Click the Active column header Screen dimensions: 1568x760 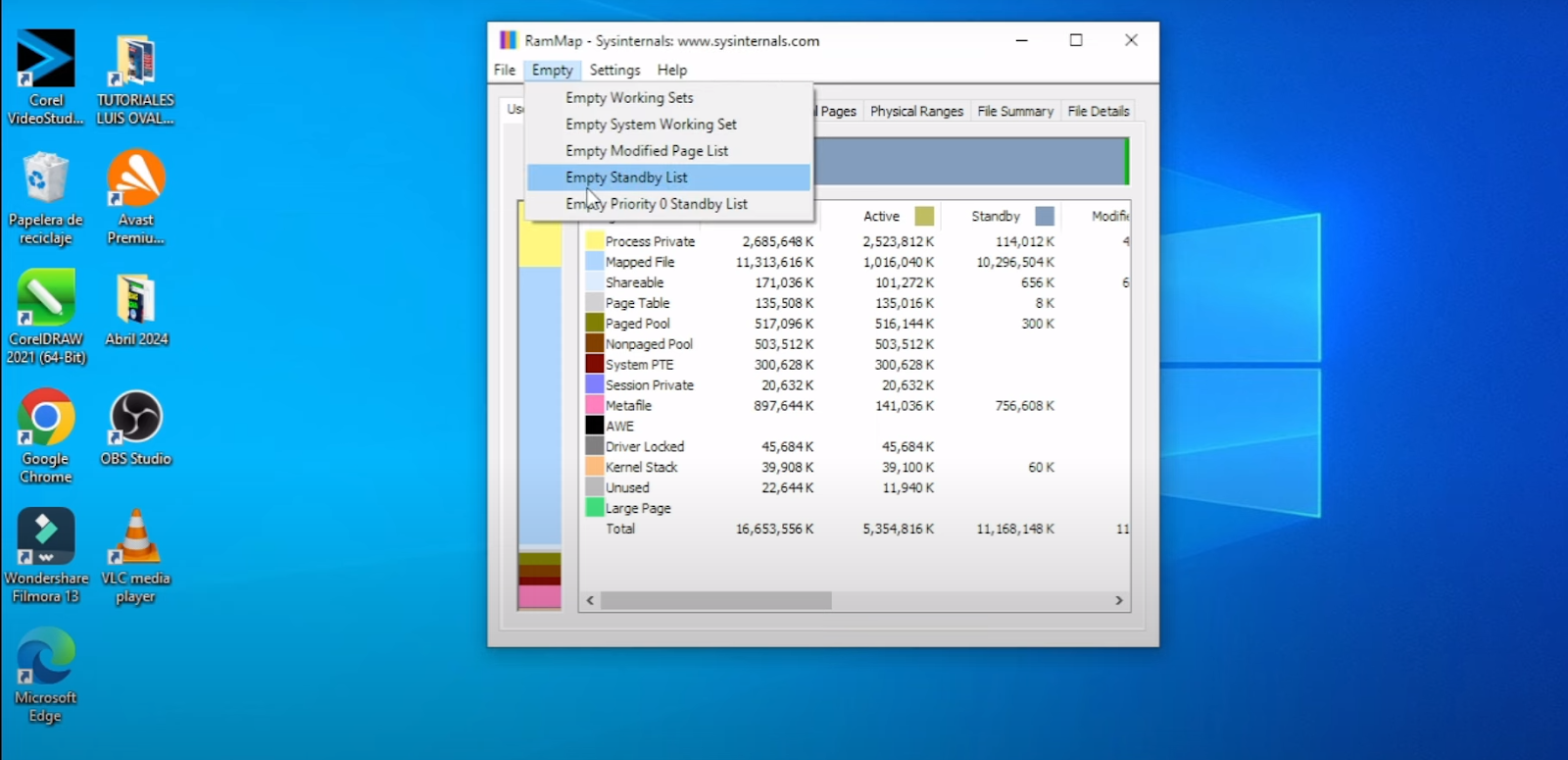(x=881, y=216)
